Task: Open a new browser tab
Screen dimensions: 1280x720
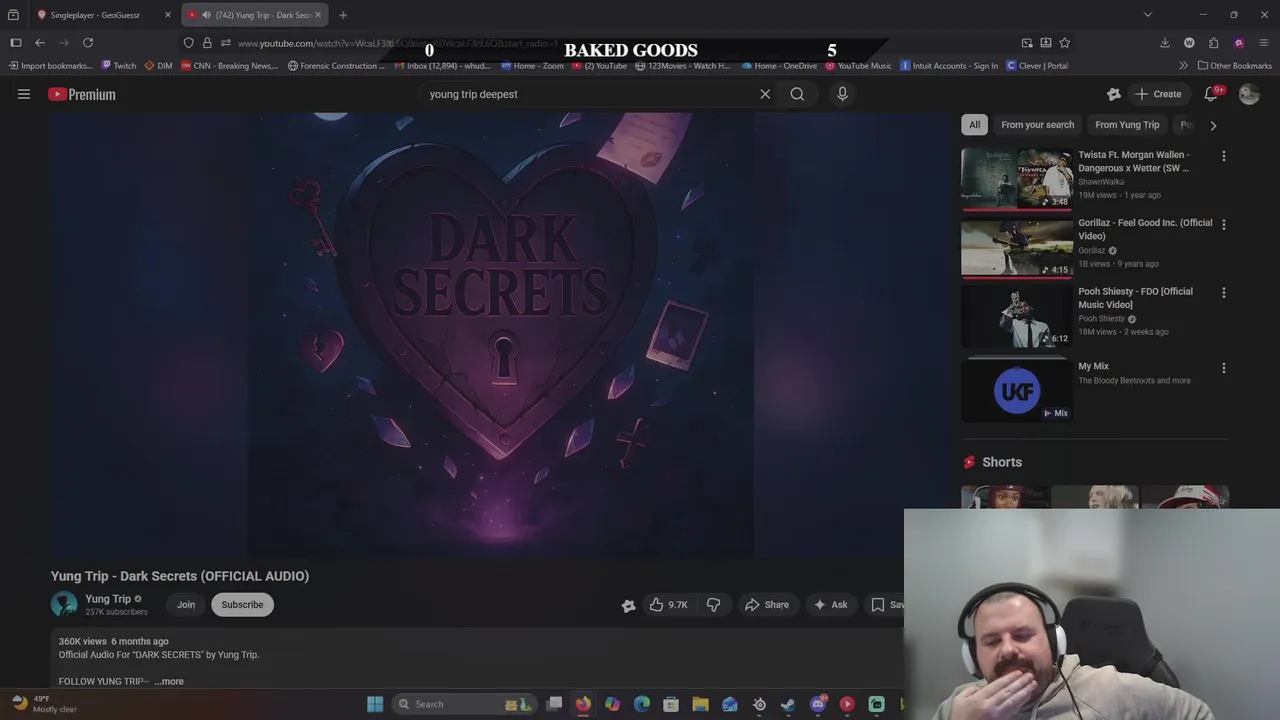Action: point(343,15)
